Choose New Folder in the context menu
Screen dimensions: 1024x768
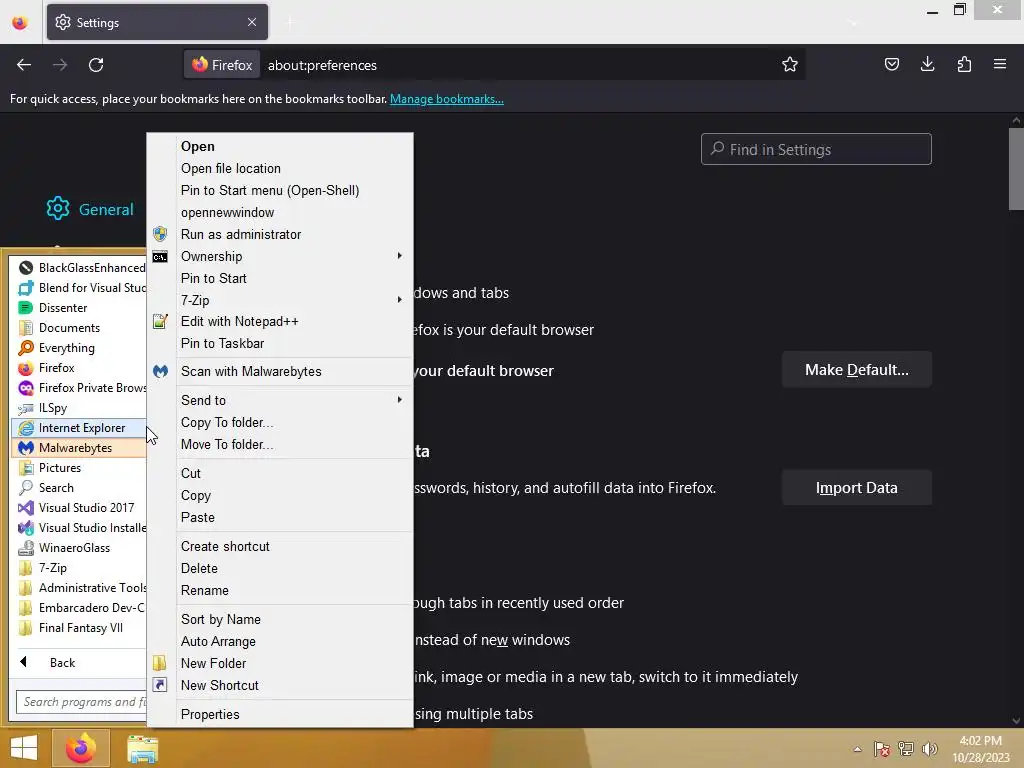pos(280,664)
